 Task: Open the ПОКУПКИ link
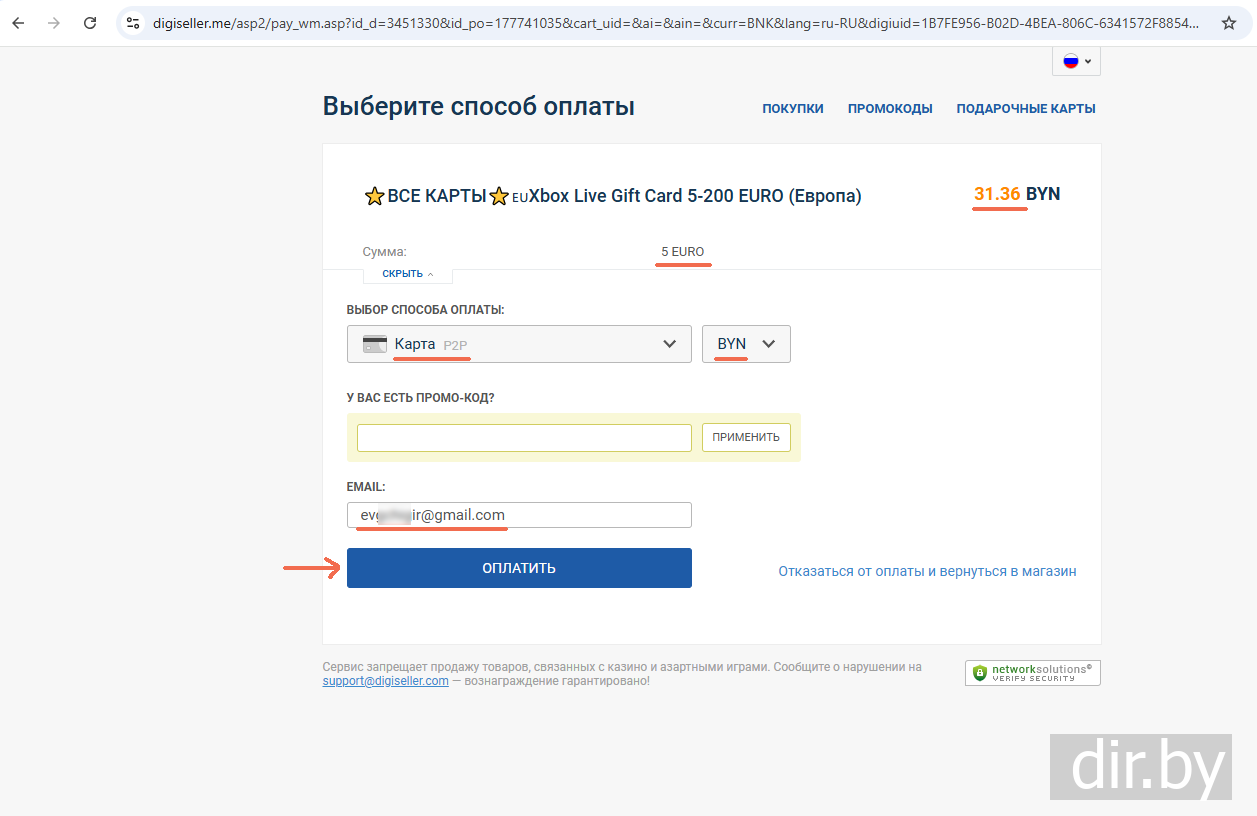[x=793, y=109]
